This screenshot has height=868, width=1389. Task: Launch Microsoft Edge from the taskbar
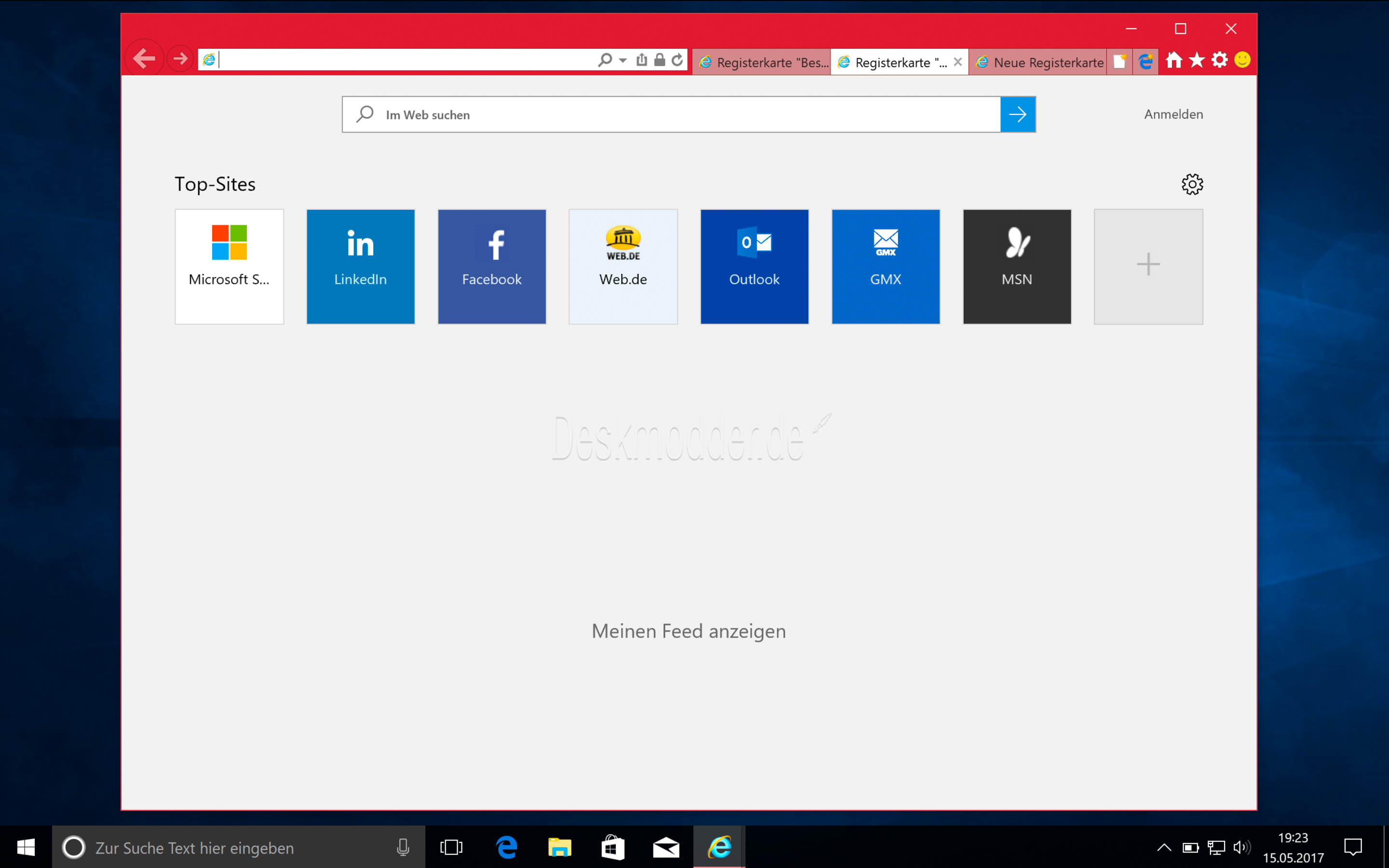[506, 847]
